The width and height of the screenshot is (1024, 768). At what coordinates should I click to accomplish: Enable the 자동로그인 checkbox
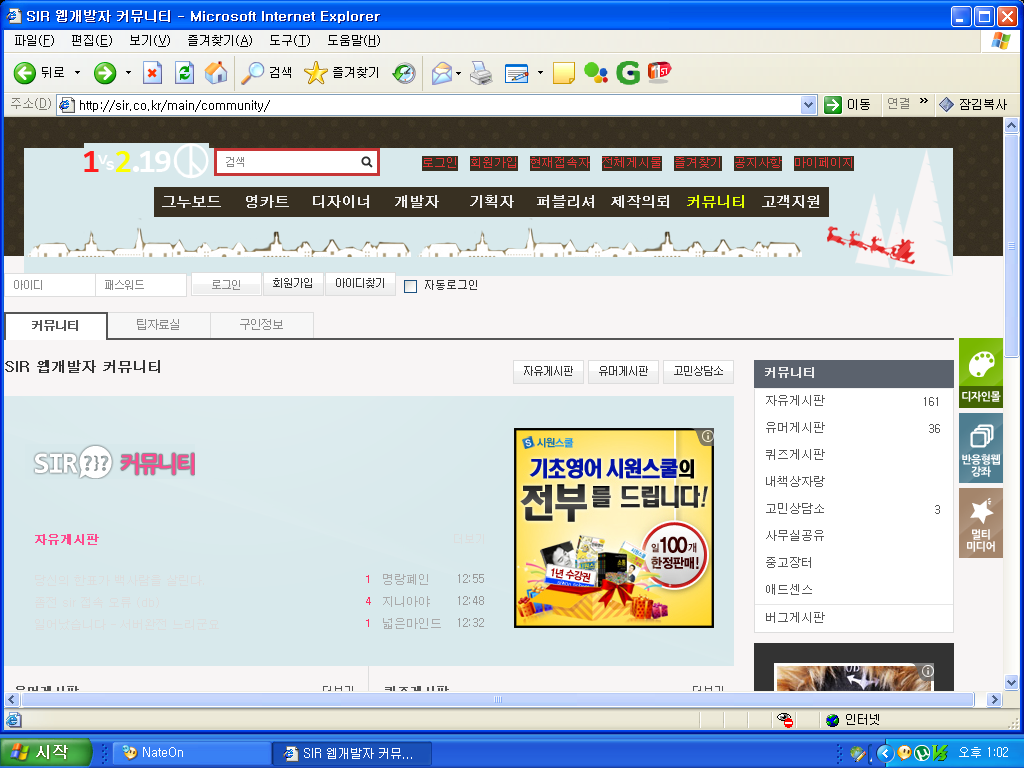tap(410, 286)
